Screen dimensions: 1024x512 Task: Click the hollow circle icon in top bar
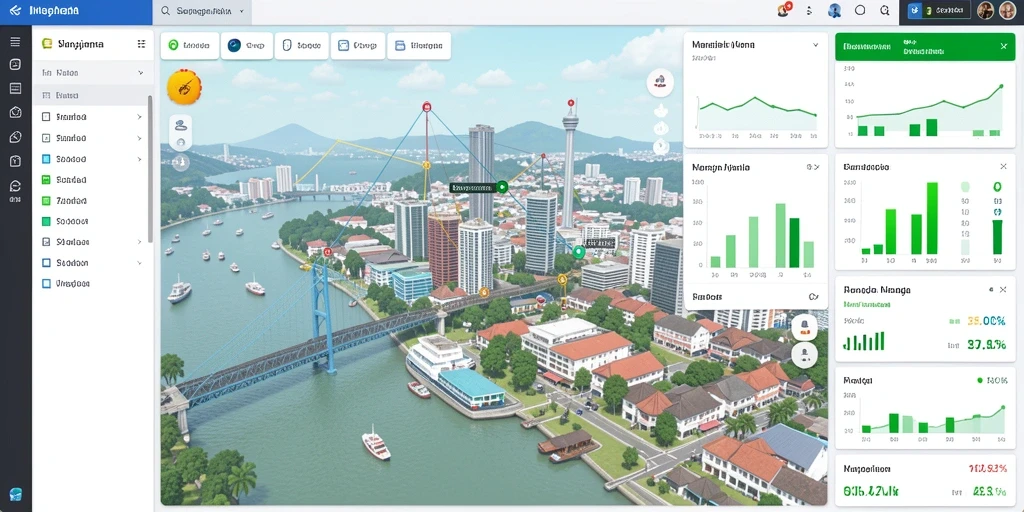(860, 10)
